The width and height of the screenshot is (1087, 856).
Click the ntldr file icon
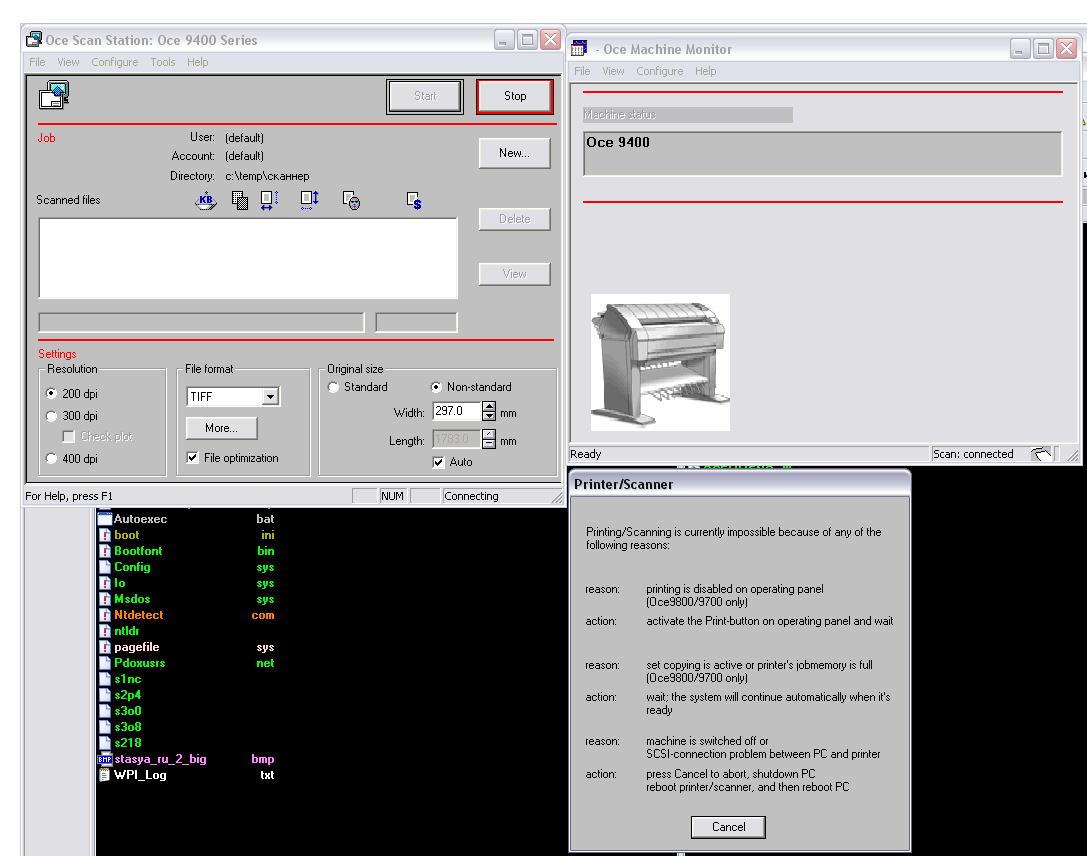[x=105, y=631]
